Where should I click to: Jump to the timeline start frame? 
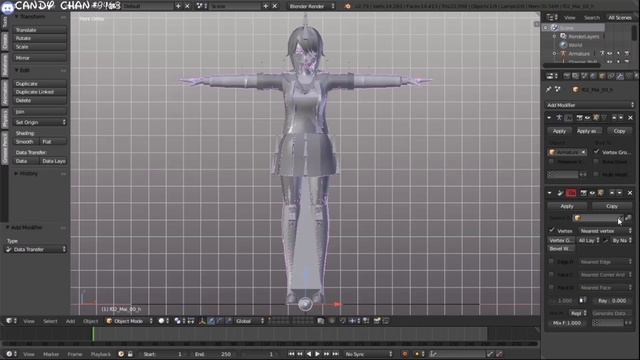pyautogui.click(x=291, y=354)
